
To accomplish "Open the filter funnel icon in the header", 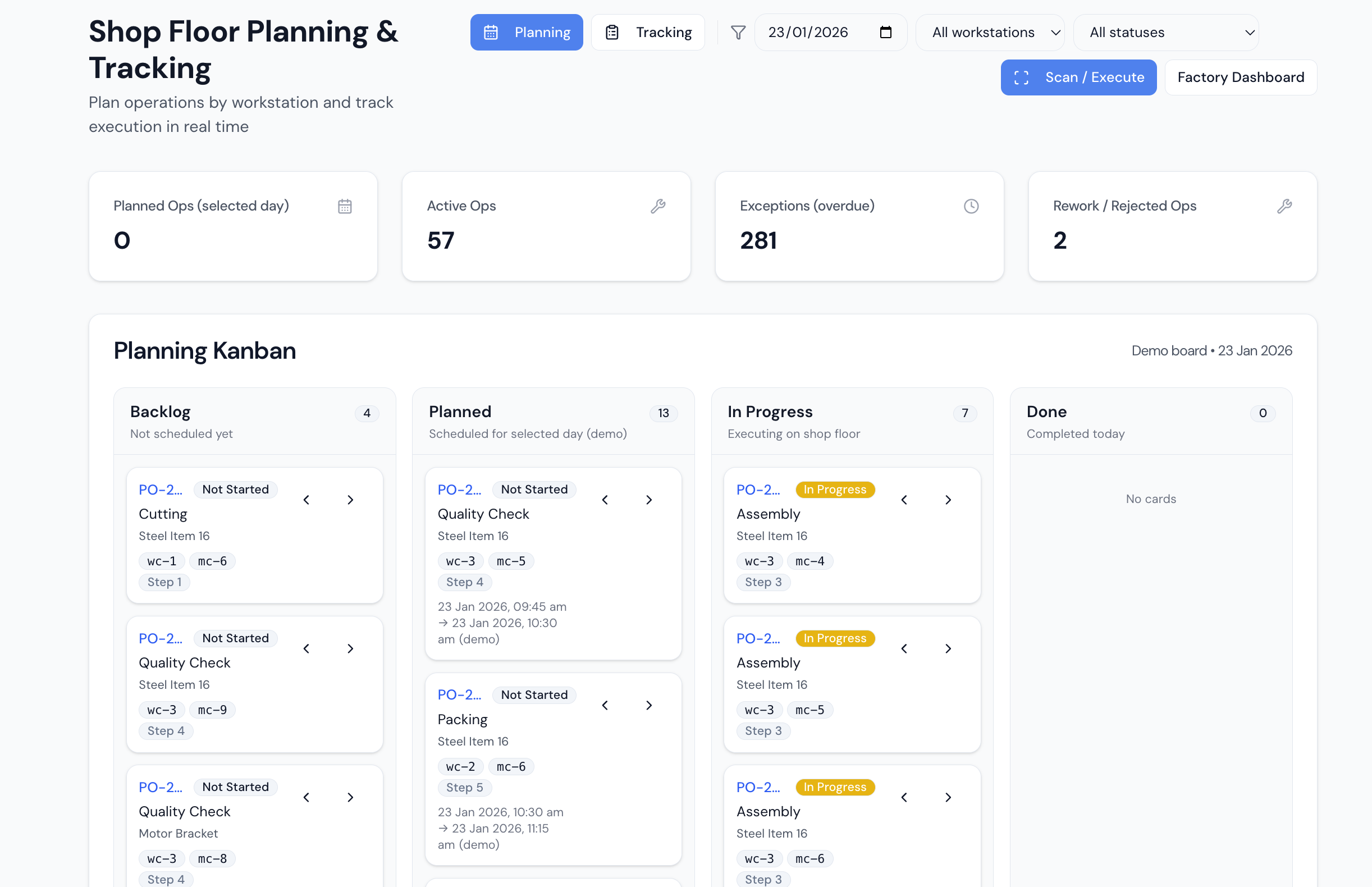I will (x=737, y=32).
